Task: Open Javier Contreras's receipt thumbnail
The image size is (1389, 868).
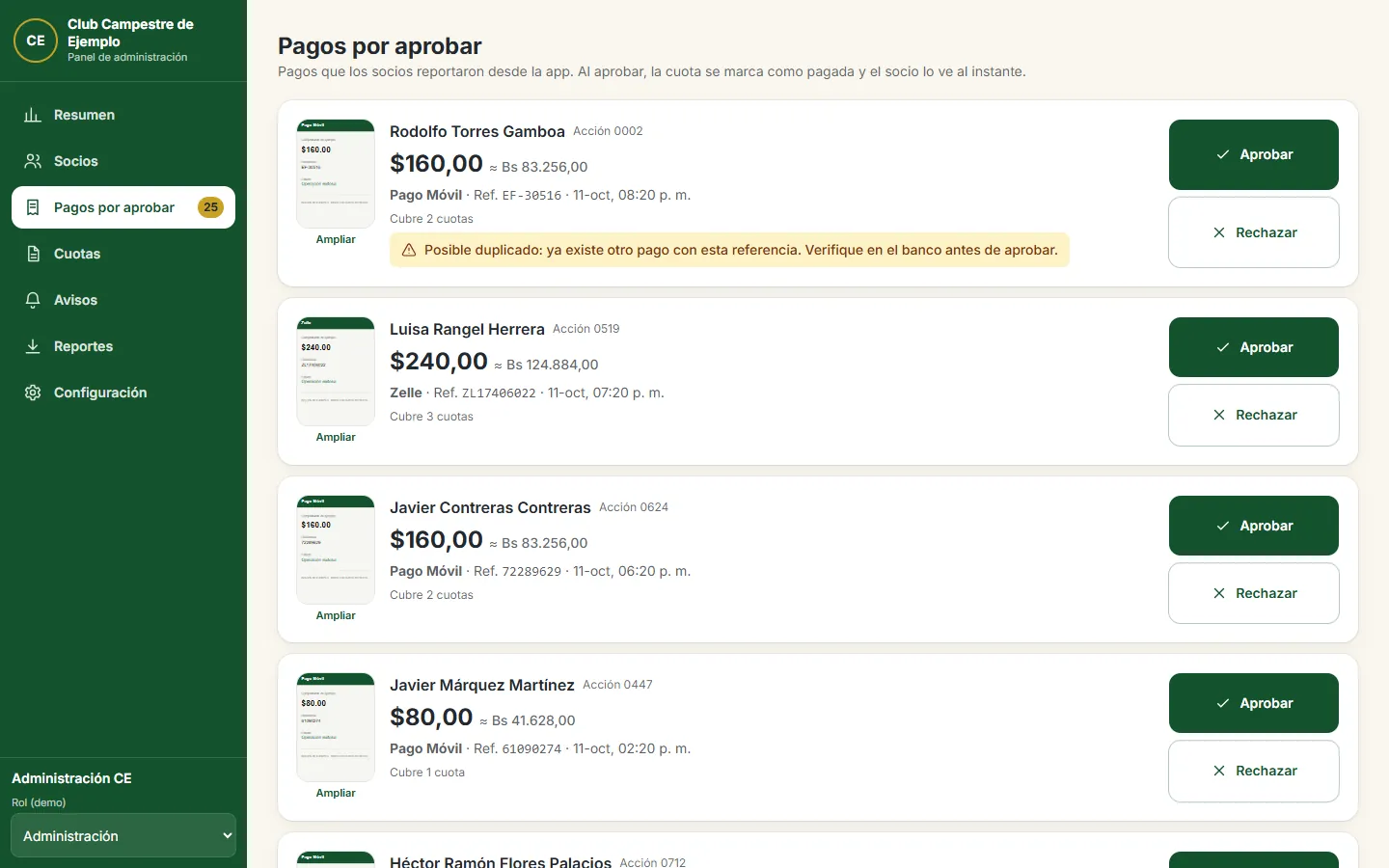Action: pyautogui.click(x=336, y=550)
